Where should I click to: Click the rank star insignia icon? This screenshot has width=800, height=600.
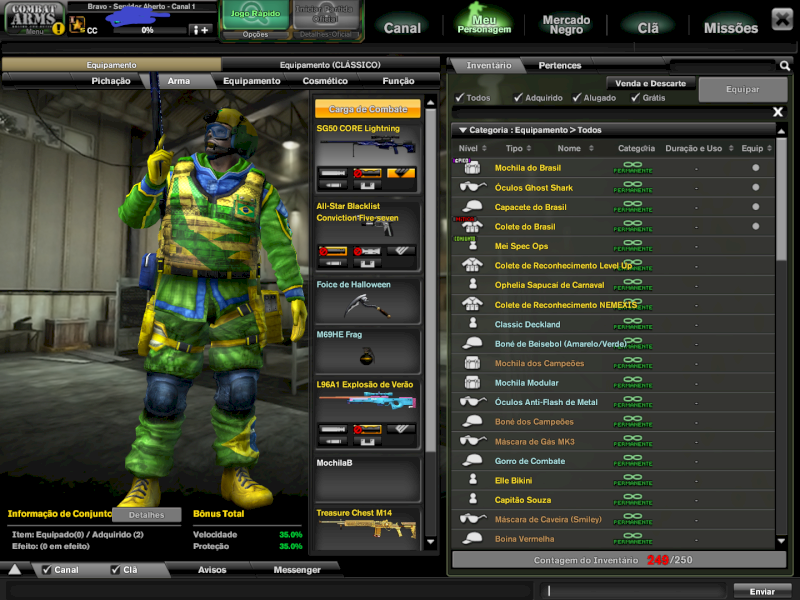point(77,24)
